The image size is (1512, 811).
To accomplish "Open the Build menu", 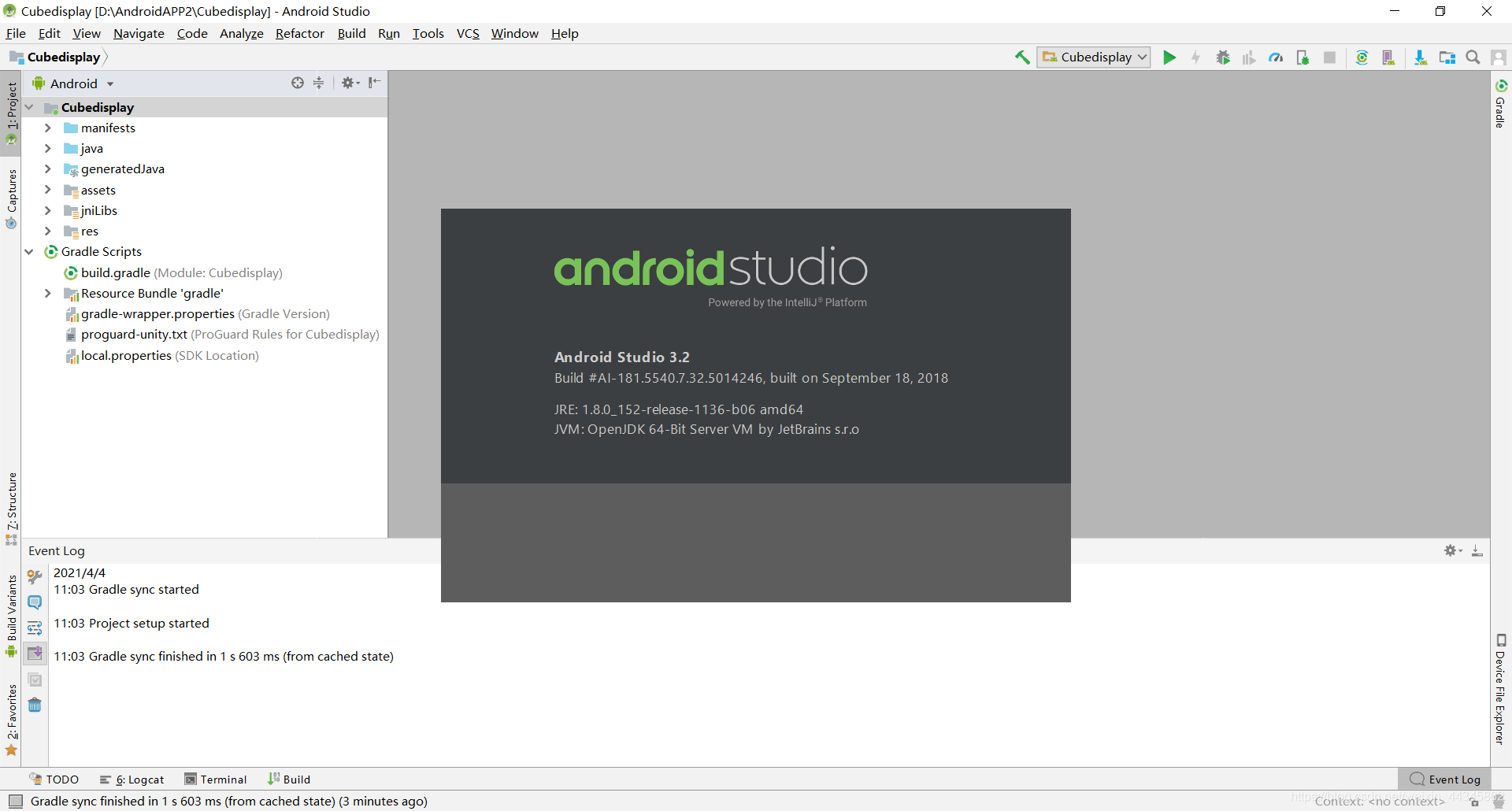I will pos(351,33).
